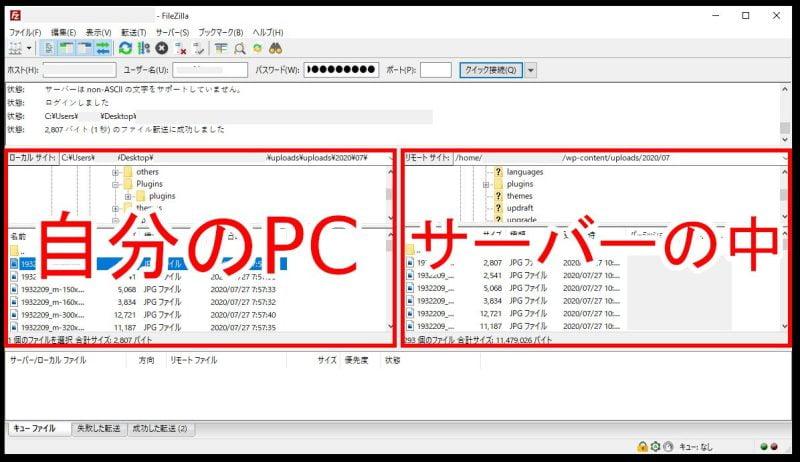Image resolution: width=800 pixels, height=462 pixels.
Task: Toggle the transfer queue display button
Action: pos(102,47)
